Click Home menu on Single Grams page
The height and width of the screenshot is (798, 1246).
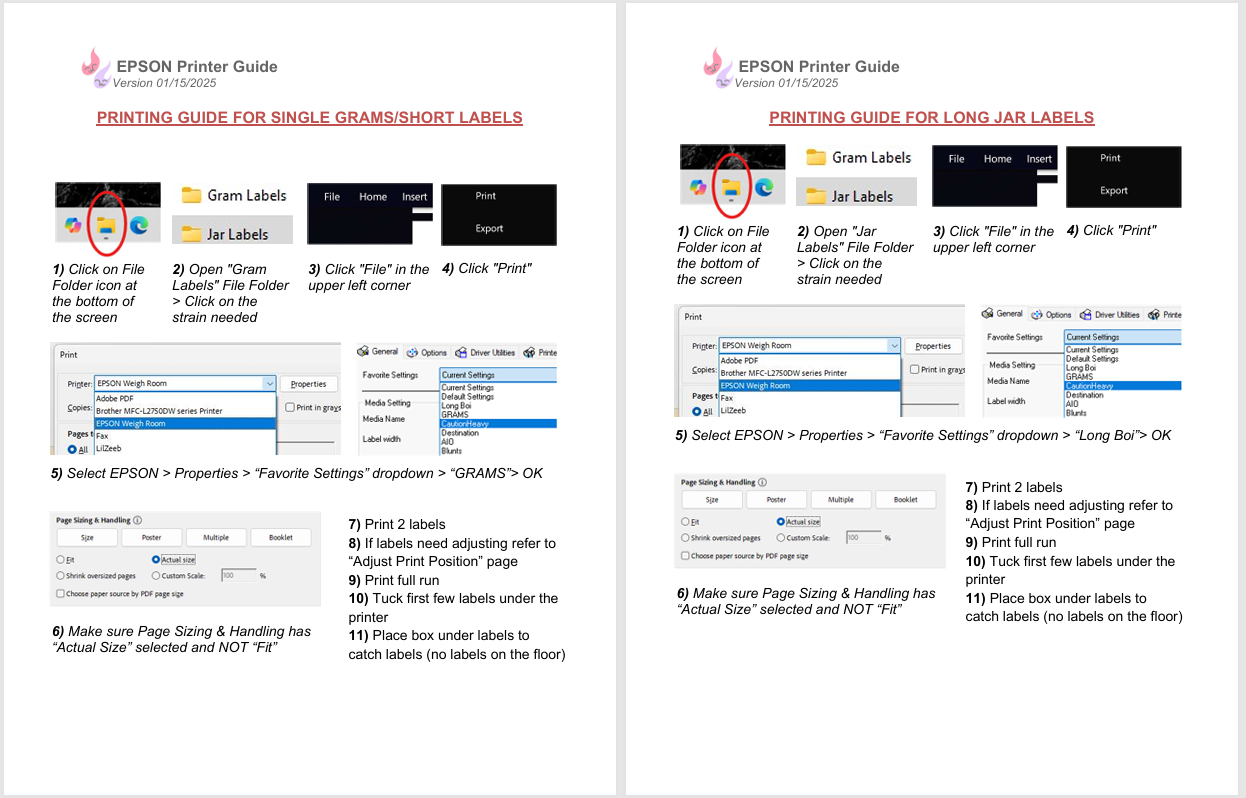tap(373, 197)
